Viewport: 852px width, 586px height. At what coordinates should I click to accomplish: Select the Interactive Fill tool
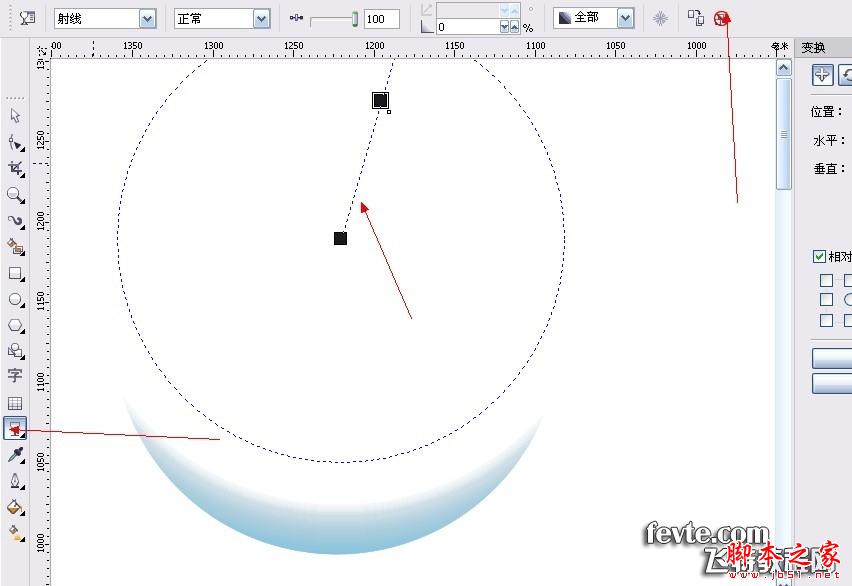coord(15,533)
